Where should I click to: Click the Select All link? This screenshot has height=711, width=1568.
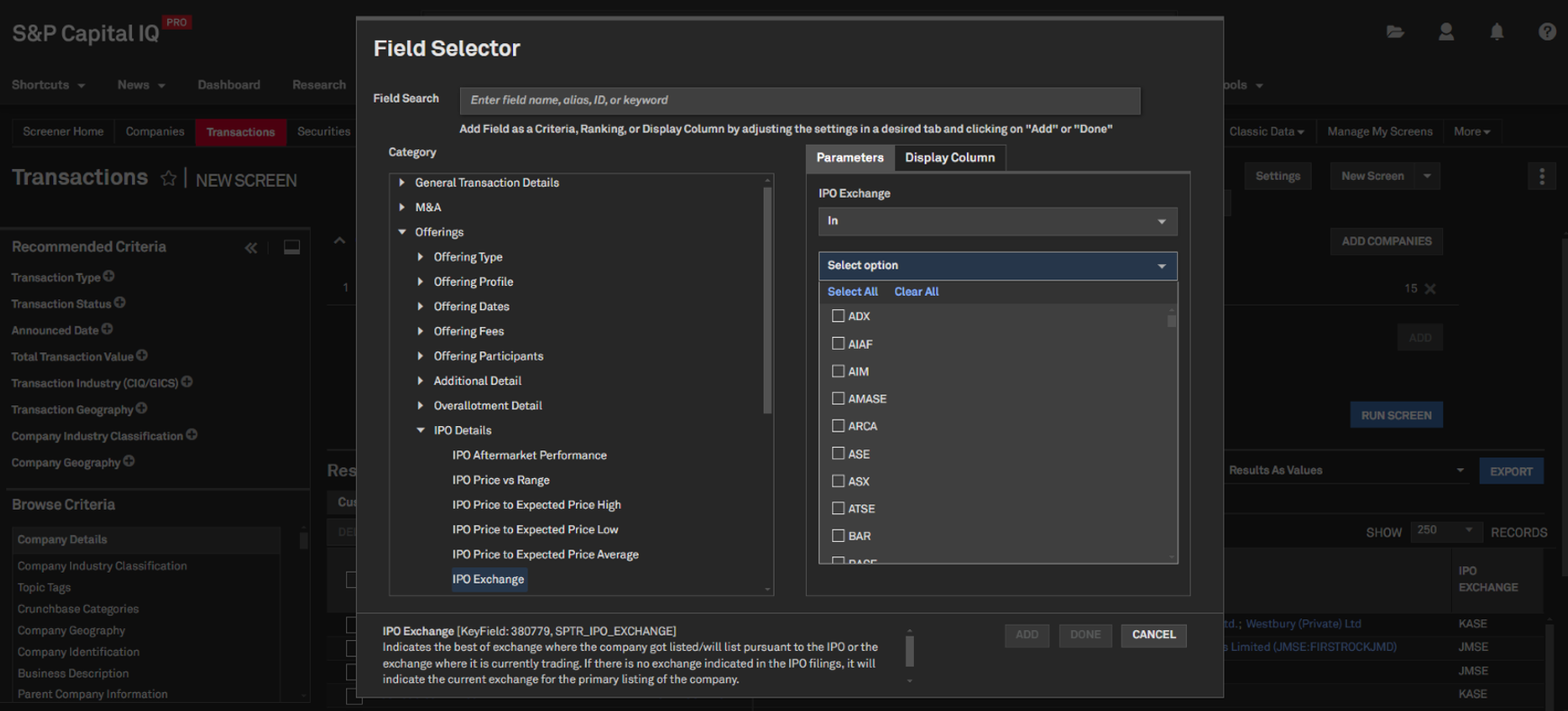[x=852, y=291]
